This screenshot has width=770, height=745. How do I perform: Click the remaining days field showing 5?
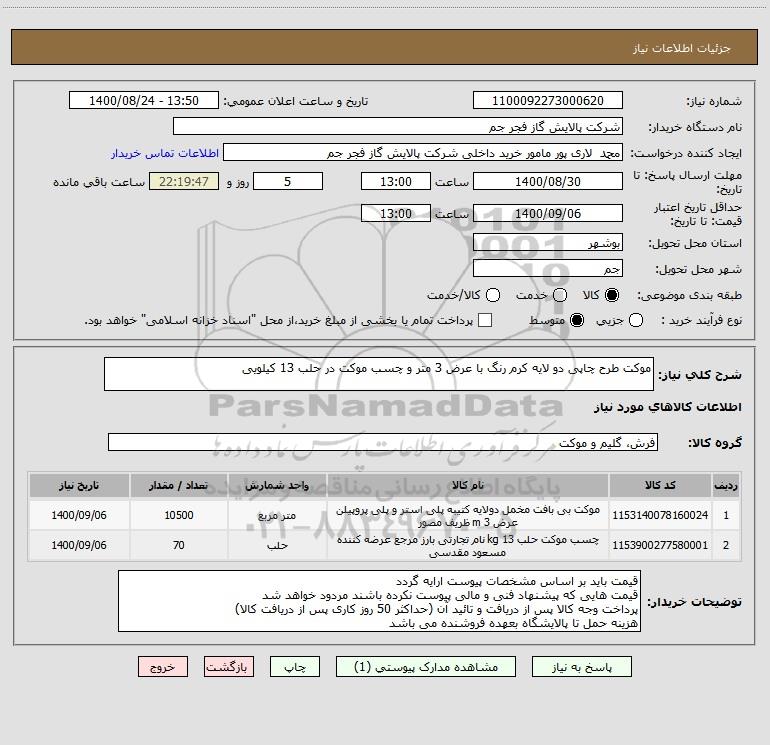[x=288, y=181]
